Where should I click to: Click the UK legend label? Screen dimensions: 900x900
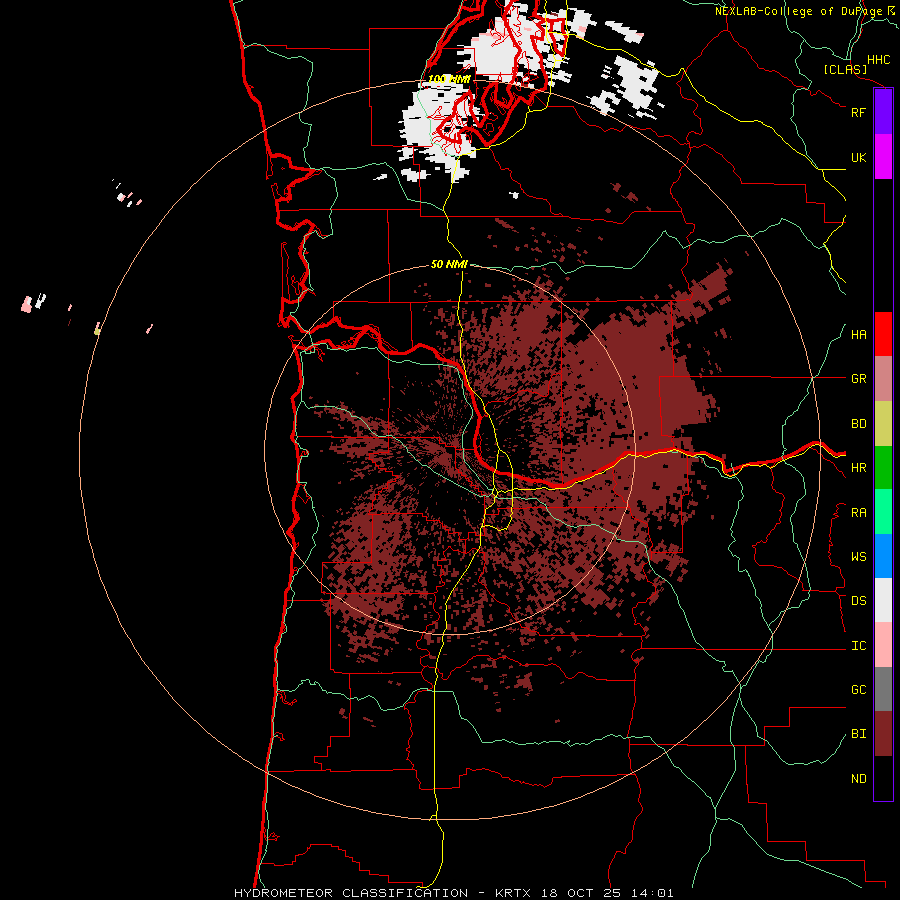[858, 157]
